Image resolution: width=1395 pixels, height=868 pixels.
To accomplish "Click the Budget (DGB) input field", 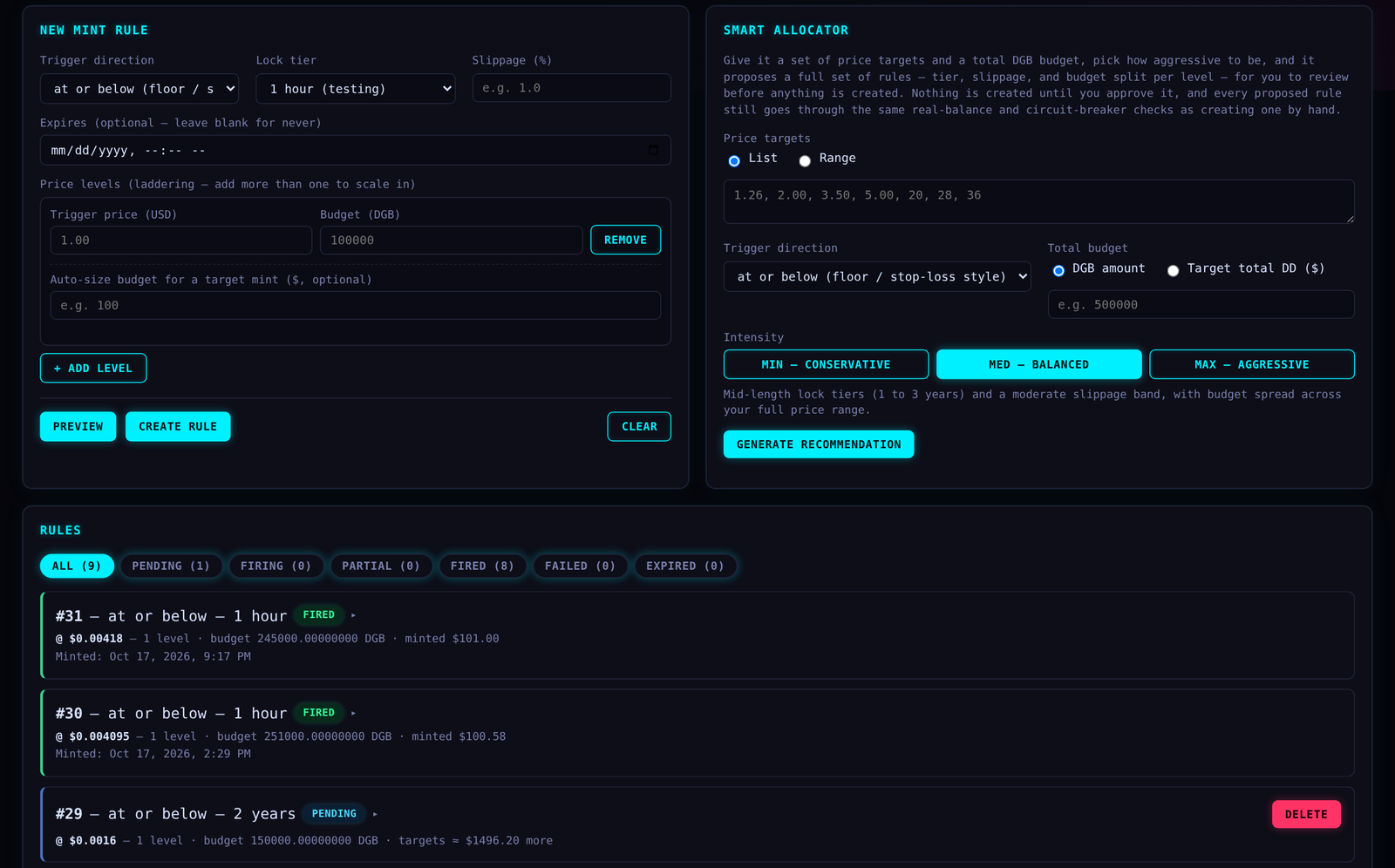I will click(452, 241).
